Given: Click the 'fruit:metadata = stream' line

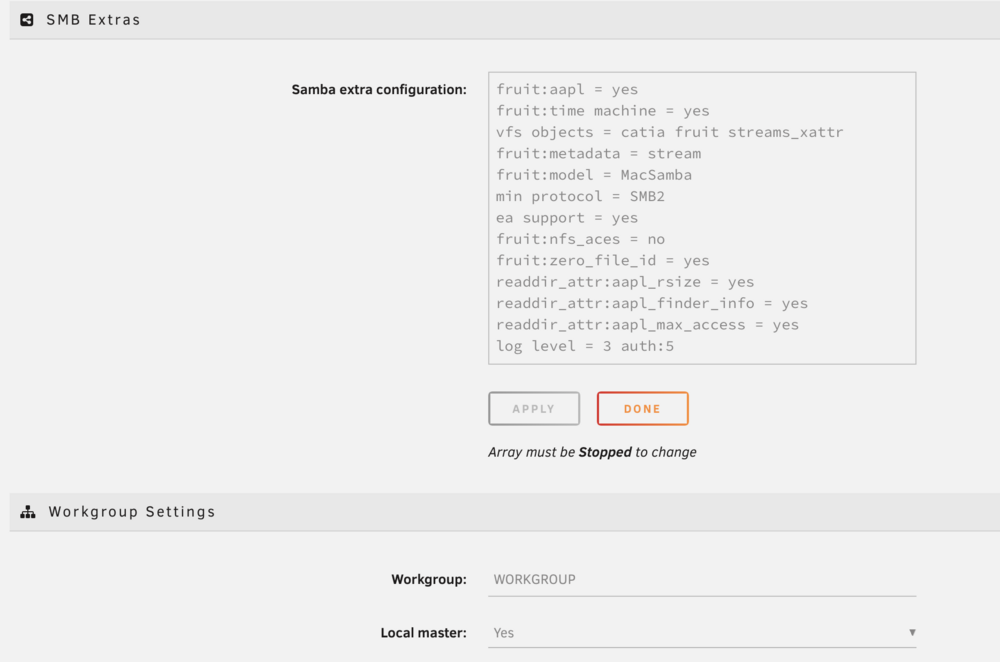Looking at the screenshot, I should click(x=598, y=153).
